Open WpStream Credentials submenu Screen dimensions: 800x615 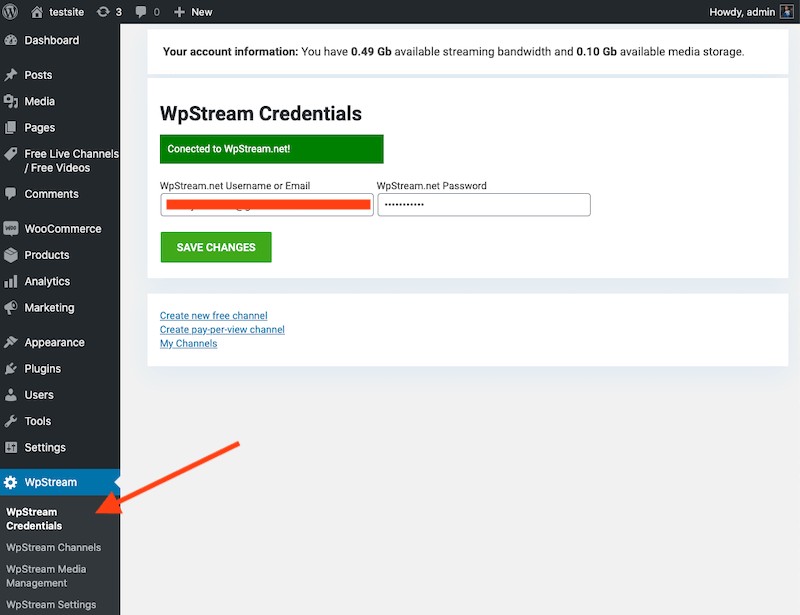tap(34, 519)
